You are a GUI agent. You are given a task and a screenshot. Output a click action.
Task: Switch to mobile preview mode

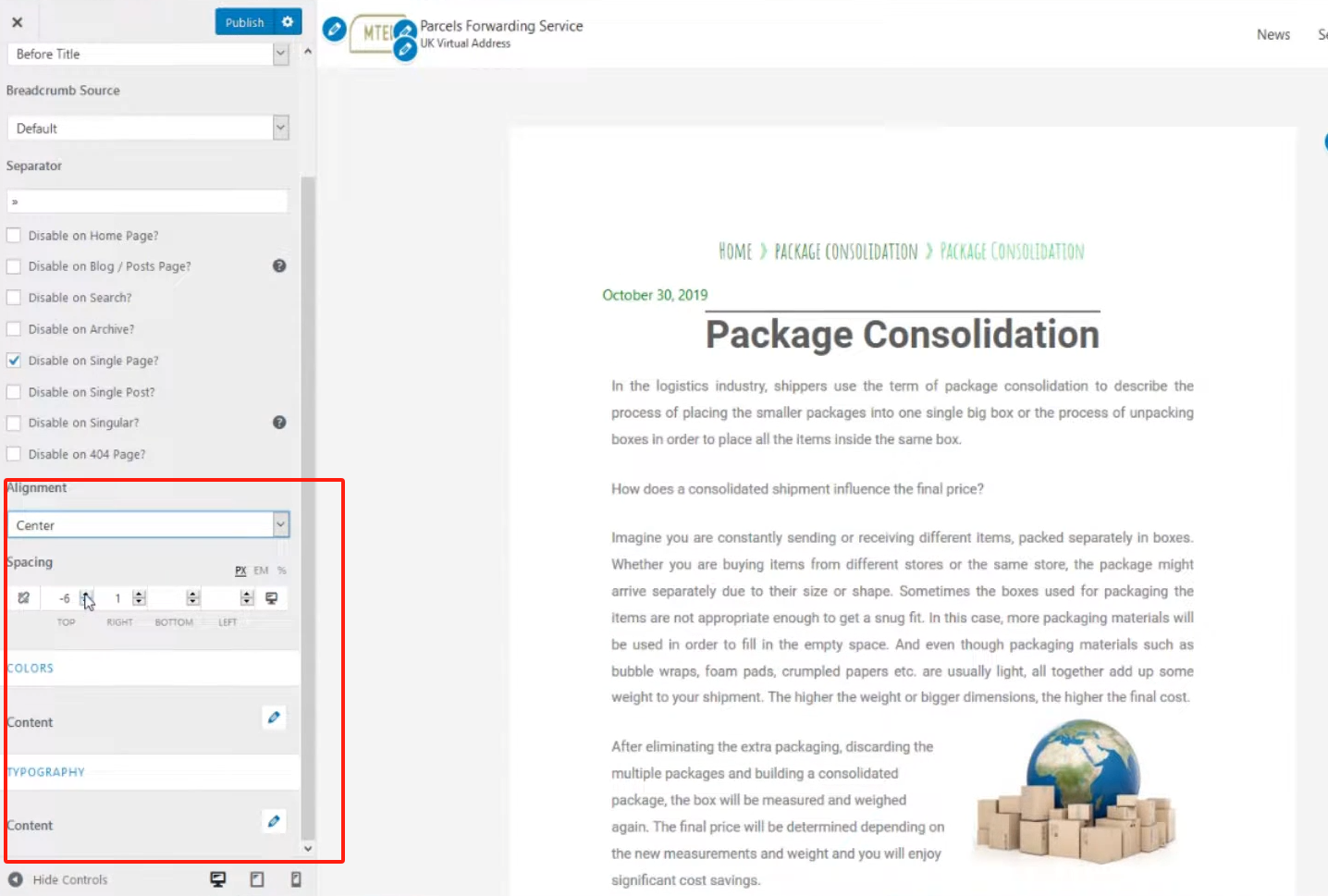[296, 879]
